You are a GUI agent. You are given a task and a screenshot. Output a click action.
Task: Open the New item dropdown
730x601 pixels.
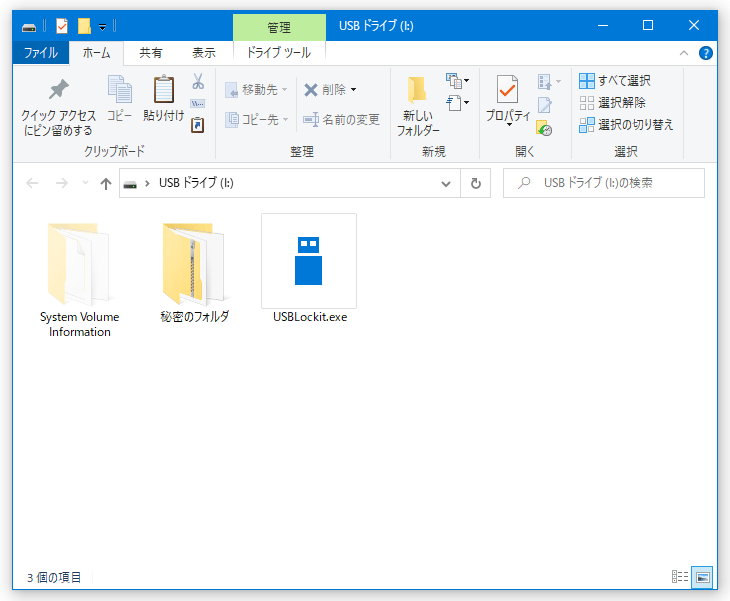pos(457,81)
